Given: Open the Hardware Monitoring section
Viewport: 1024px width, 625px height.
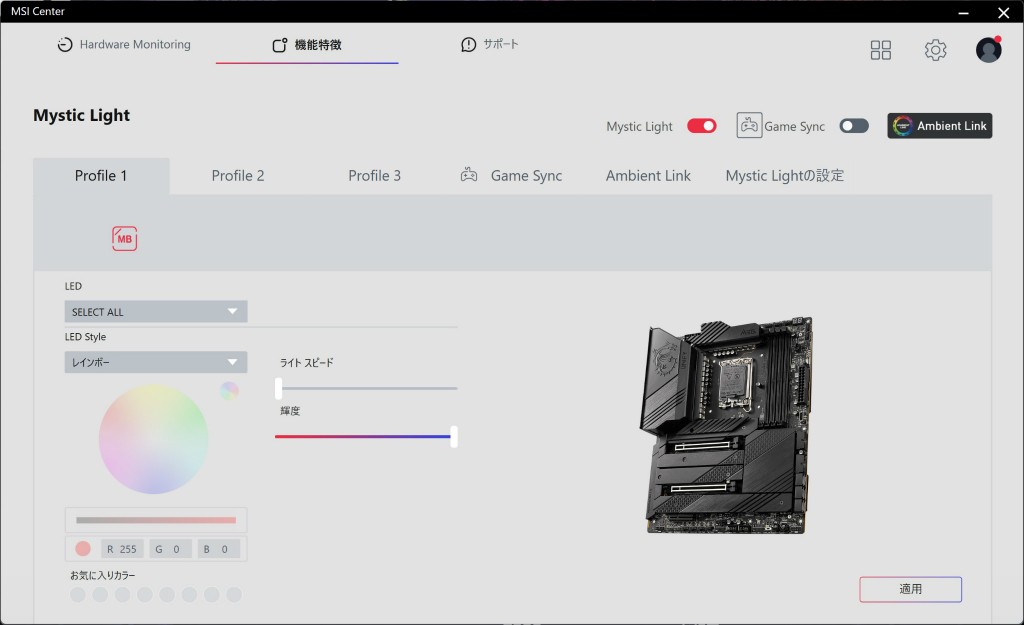Looking at the screenshot, I should (x=123, y=45).
